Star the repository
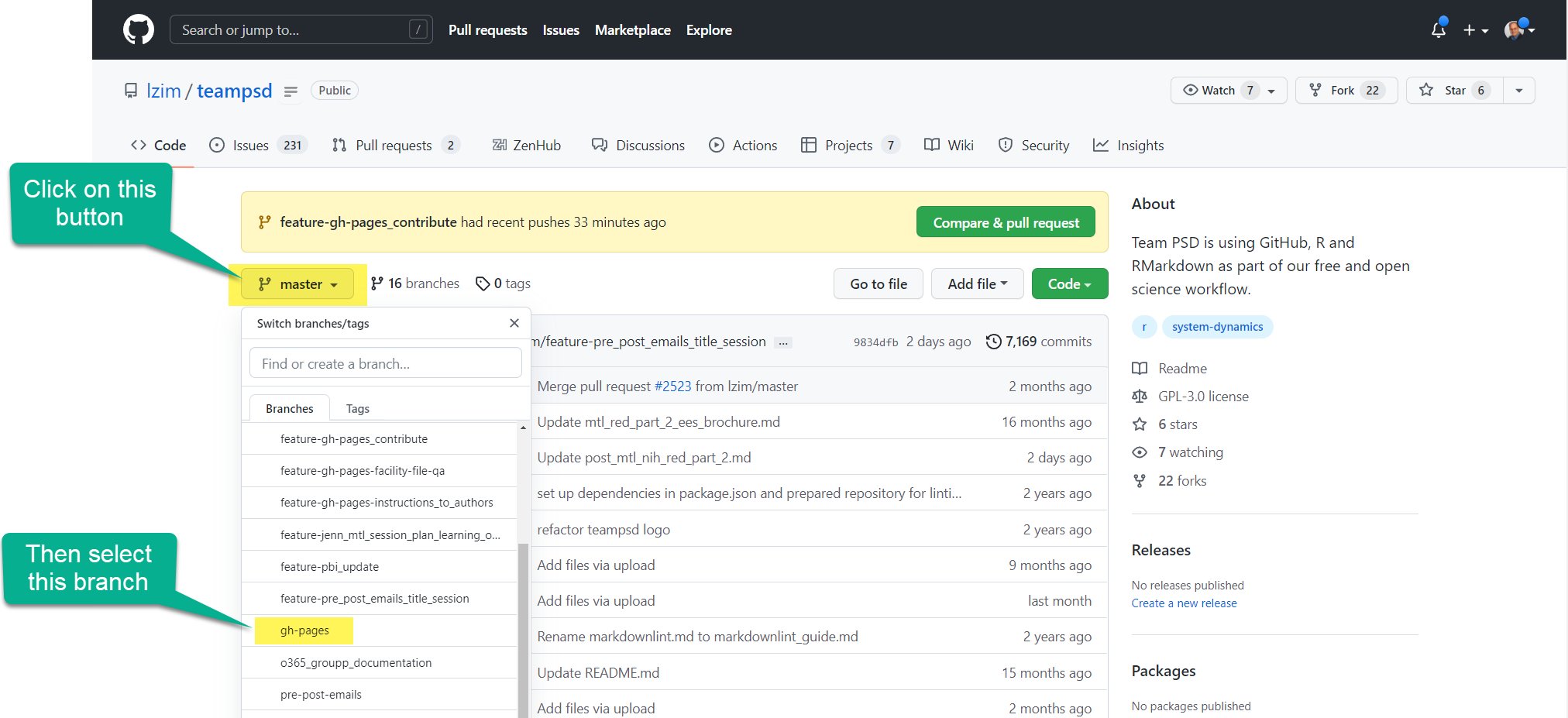The width and height of the screenshot is (1568, 718). [x=1455, y=91]
